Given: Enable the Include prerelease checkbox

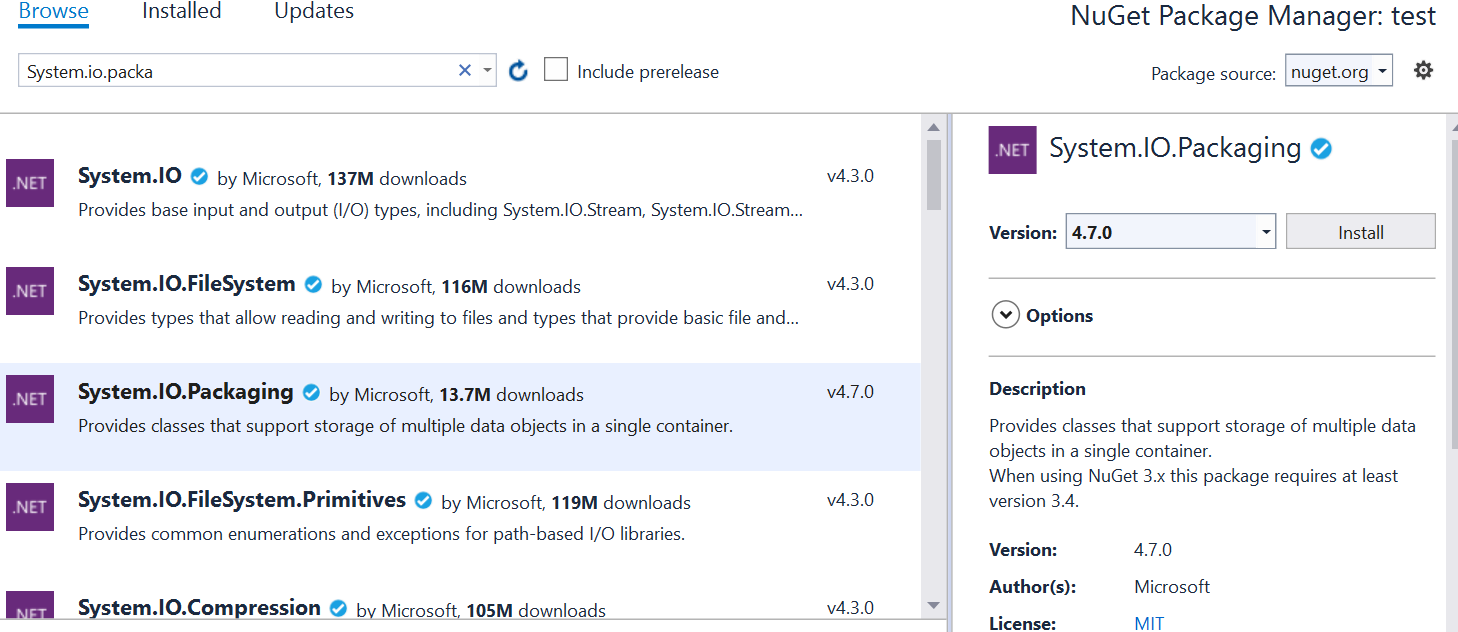Looking at the screenshot, I should tap(556, 70).
